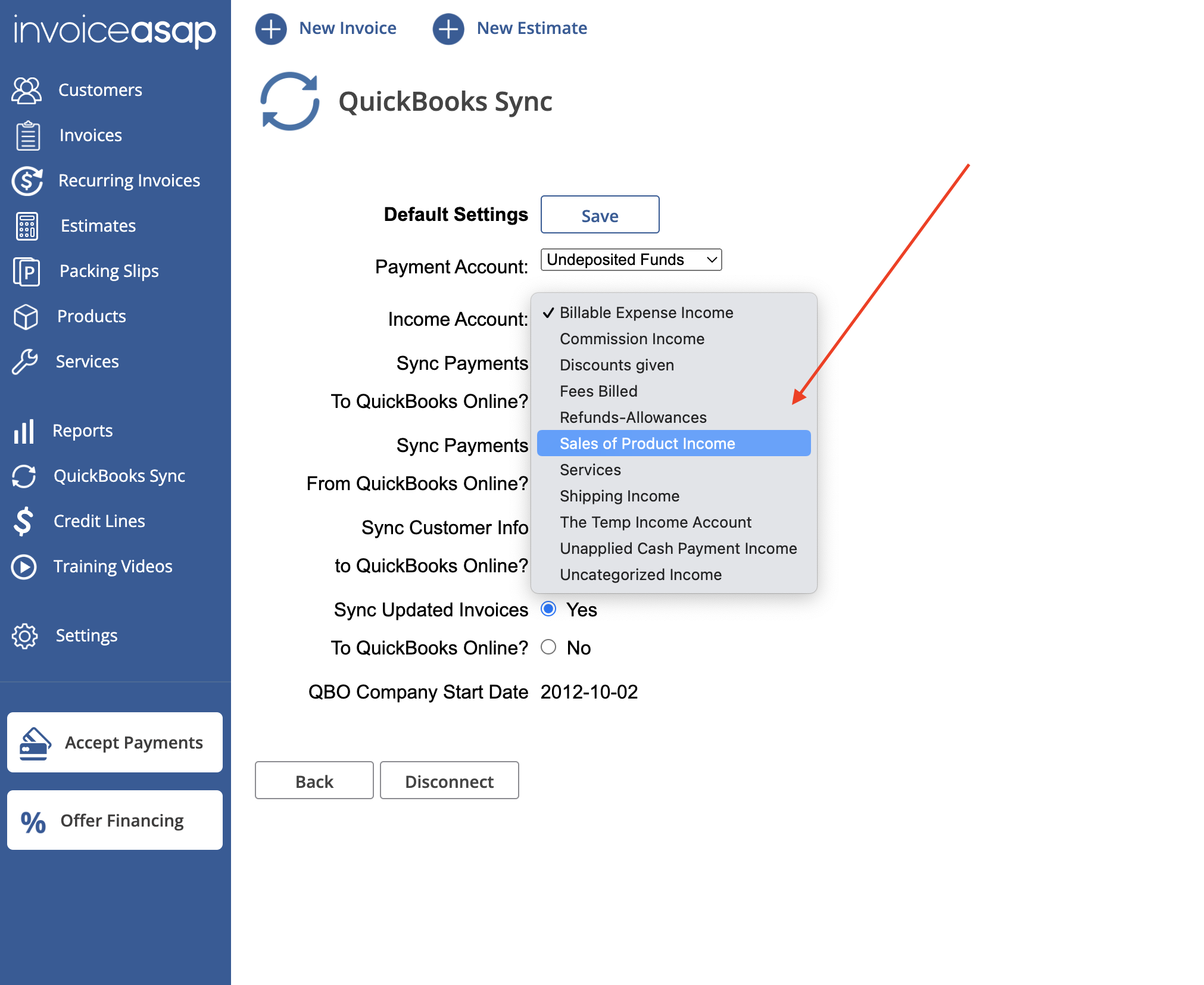Click the Reports bar chart icon

point(24,431)
